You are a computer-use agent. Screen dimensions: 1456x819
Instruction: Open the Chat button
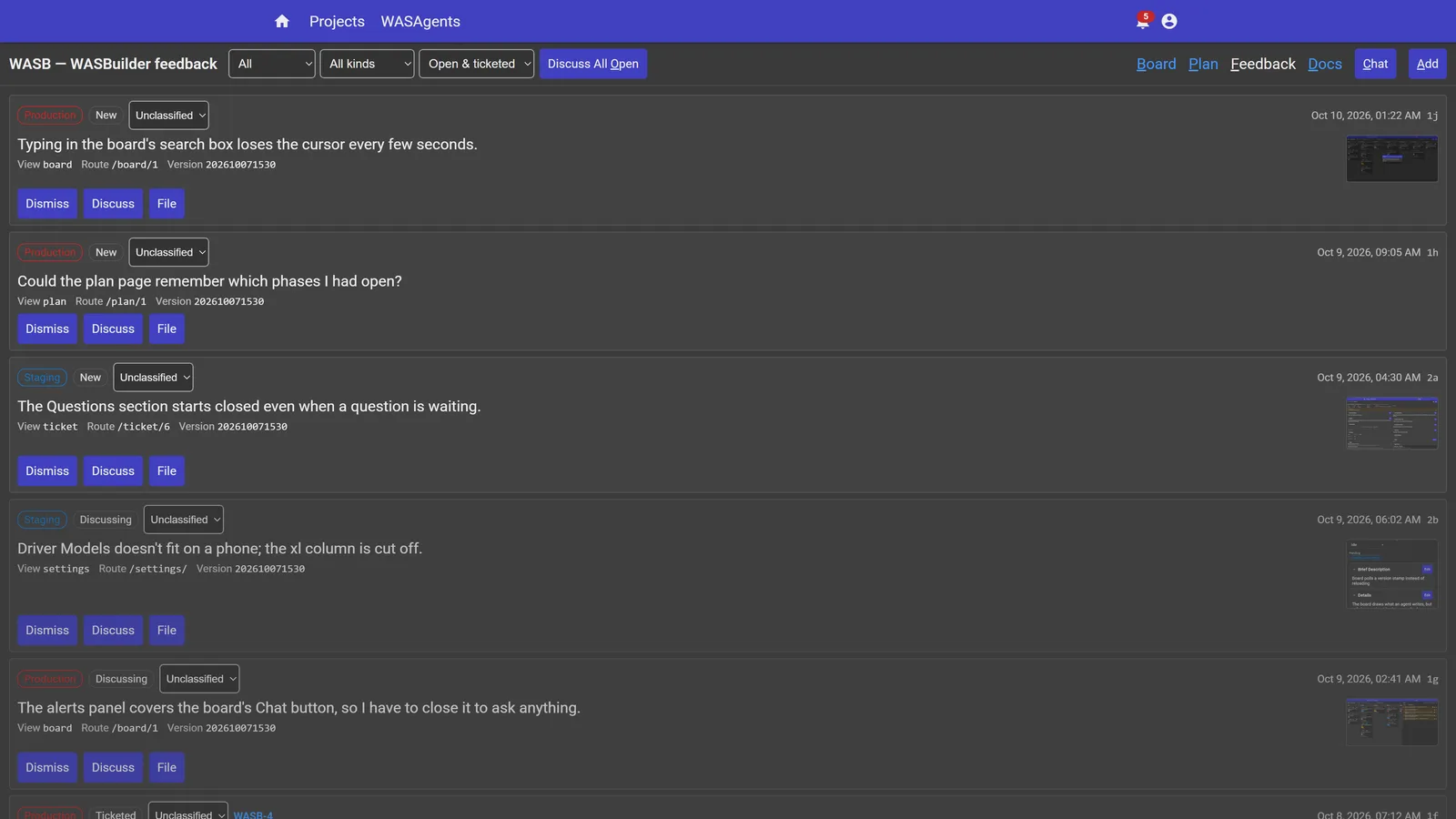point(1375,64)
